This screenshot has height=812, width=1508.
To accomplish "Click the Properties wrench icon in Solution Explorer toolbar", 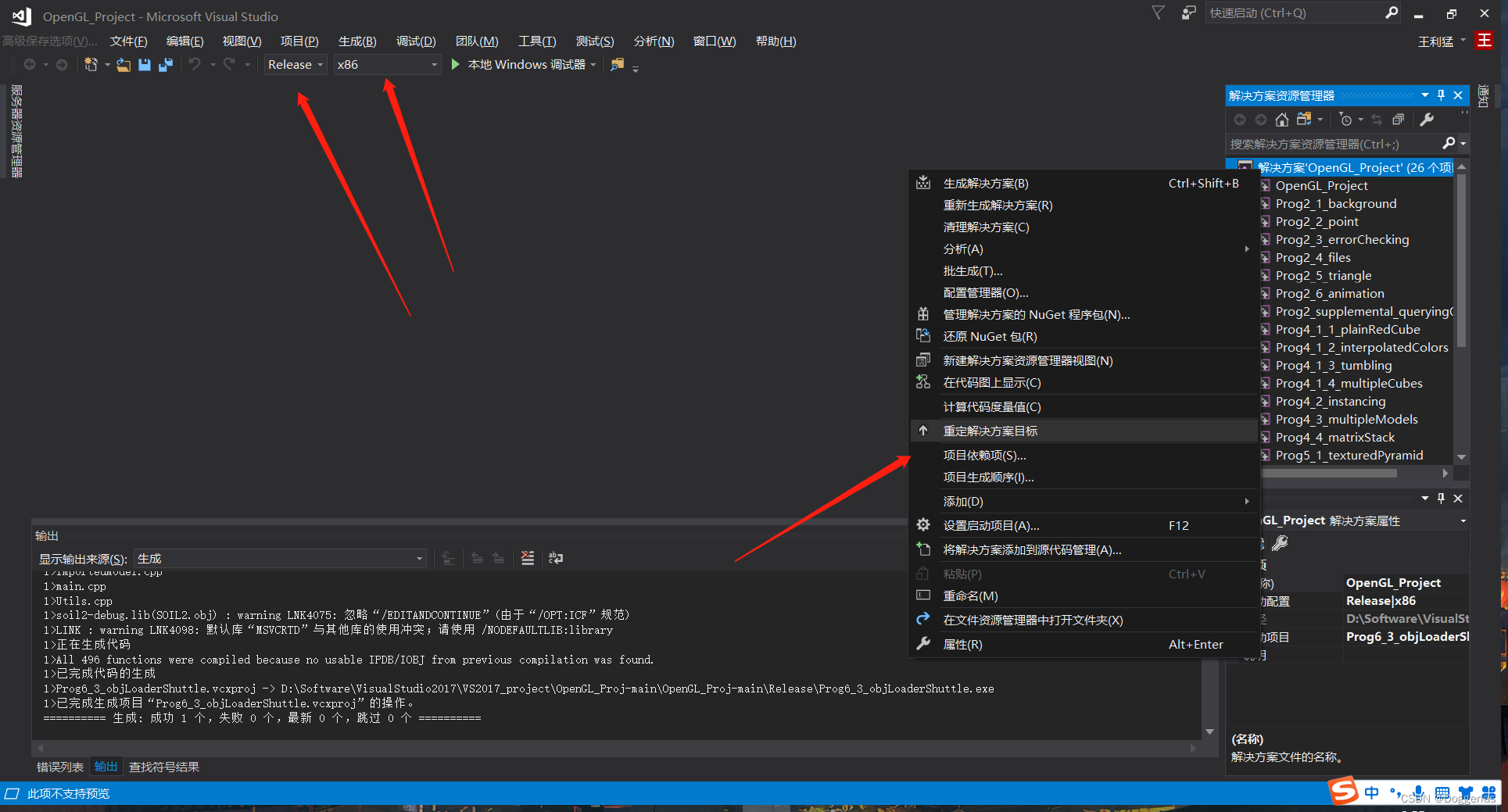I will pyautogui.click(x=1427, y=120).
